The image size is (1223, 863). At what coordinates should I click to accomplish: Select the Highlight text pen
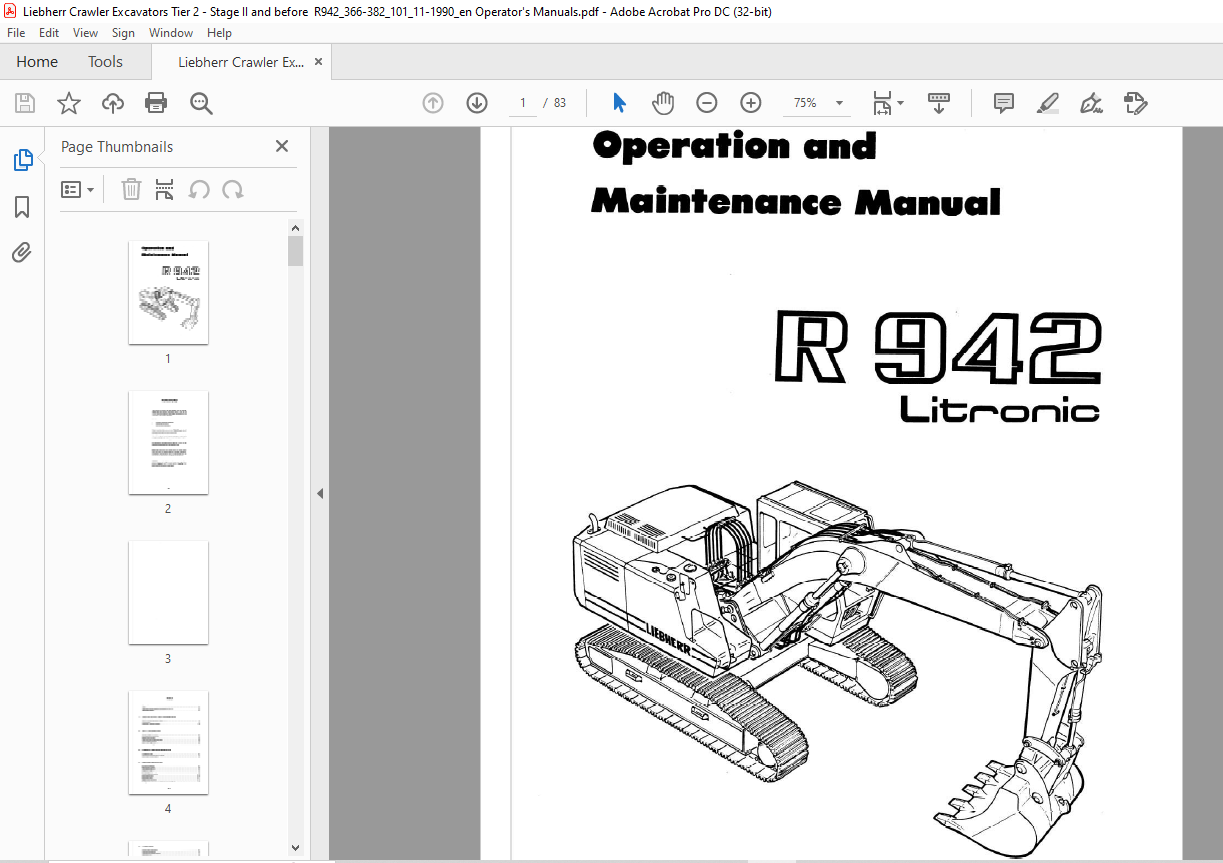point(1047,103)
